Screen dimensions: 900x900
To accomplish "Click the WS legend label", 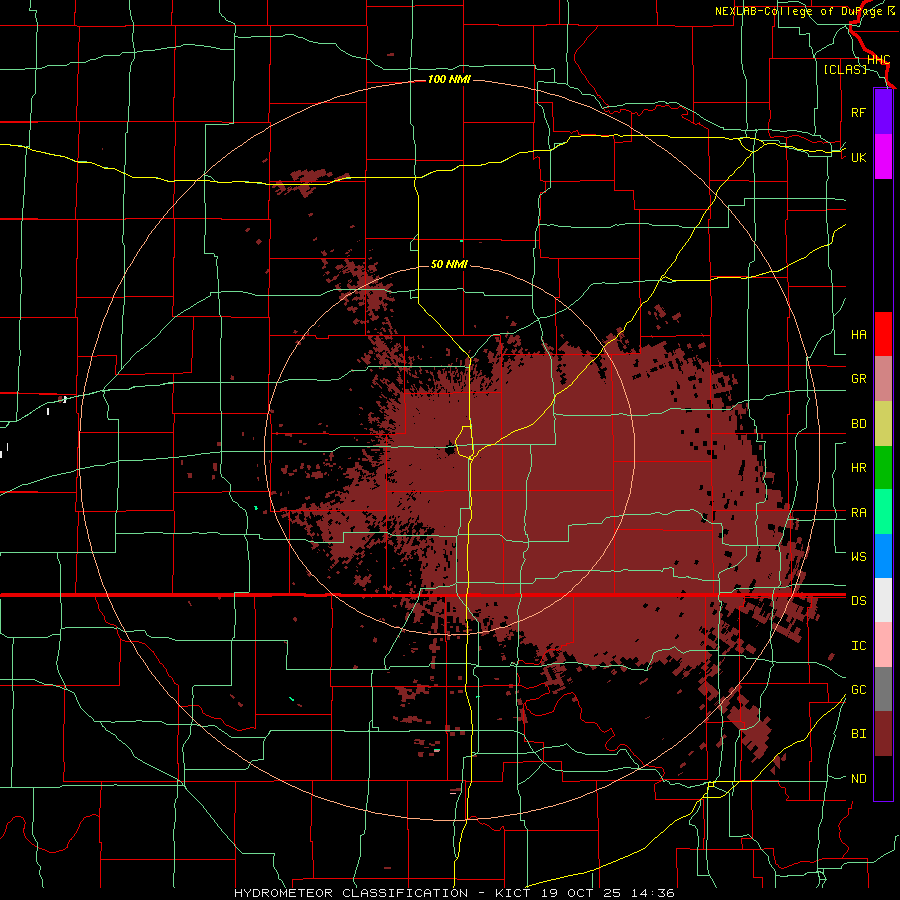I will (858, 557).
